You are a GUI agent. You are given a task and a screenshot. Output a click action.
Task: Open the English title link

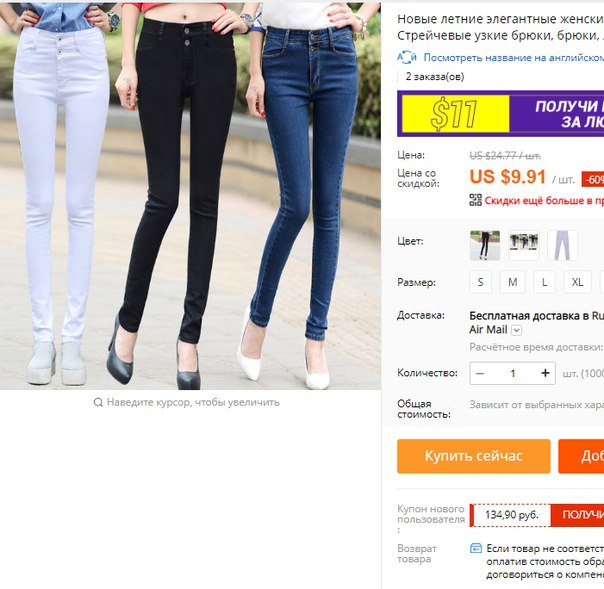click(x=513, y=57)
